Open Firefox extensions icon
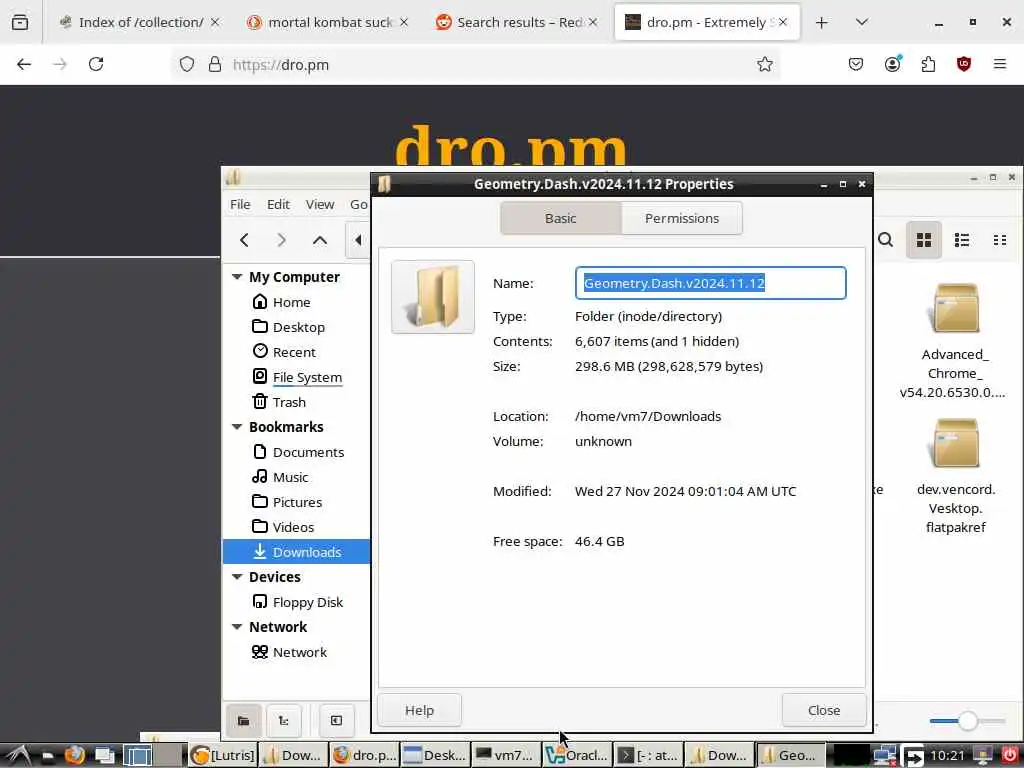The height and width of the screenshot is (768, 1024). pyautogui.click(x=928, y=64)
